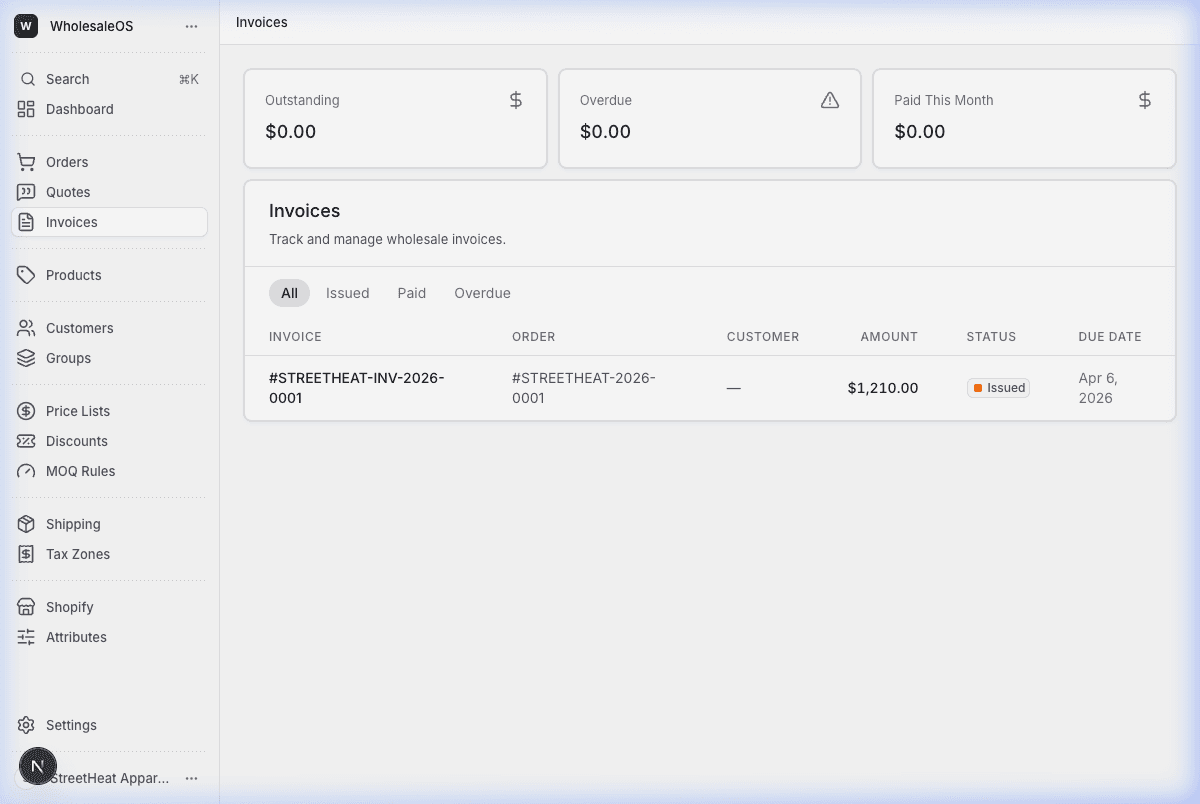Click the Overdue warning triangle icon
This screenshot has width=1200, height=804.
point(829,99)
